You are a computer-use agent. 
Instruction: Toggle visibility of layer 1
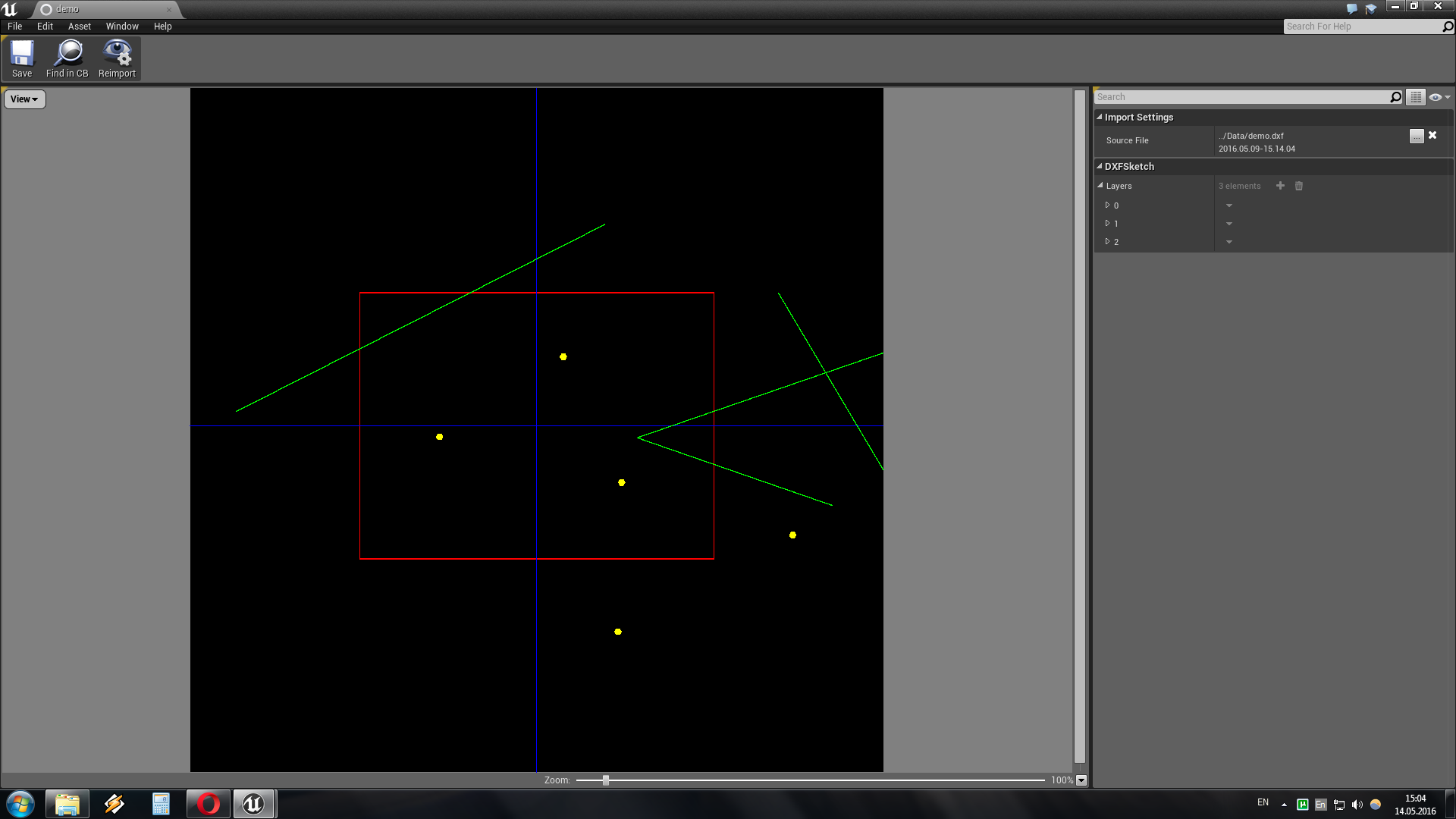point(1230,223)
